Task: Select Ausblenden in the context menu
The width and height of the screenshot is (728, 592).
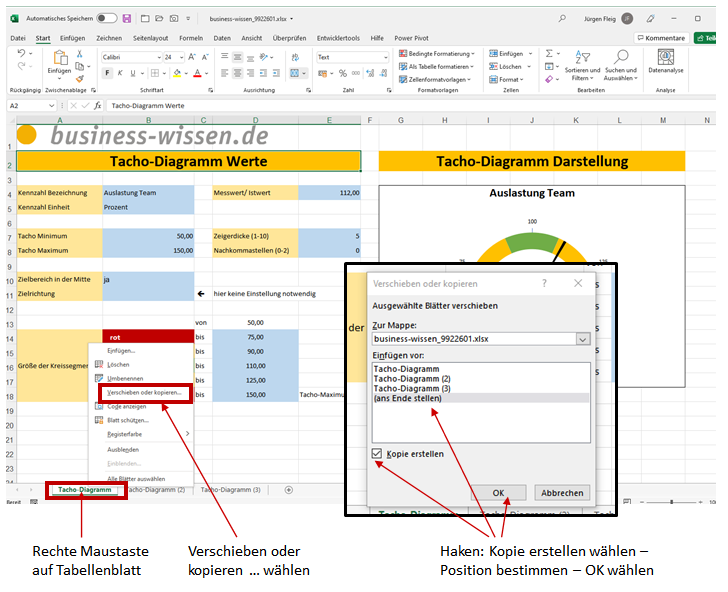Action: (123, 450)
